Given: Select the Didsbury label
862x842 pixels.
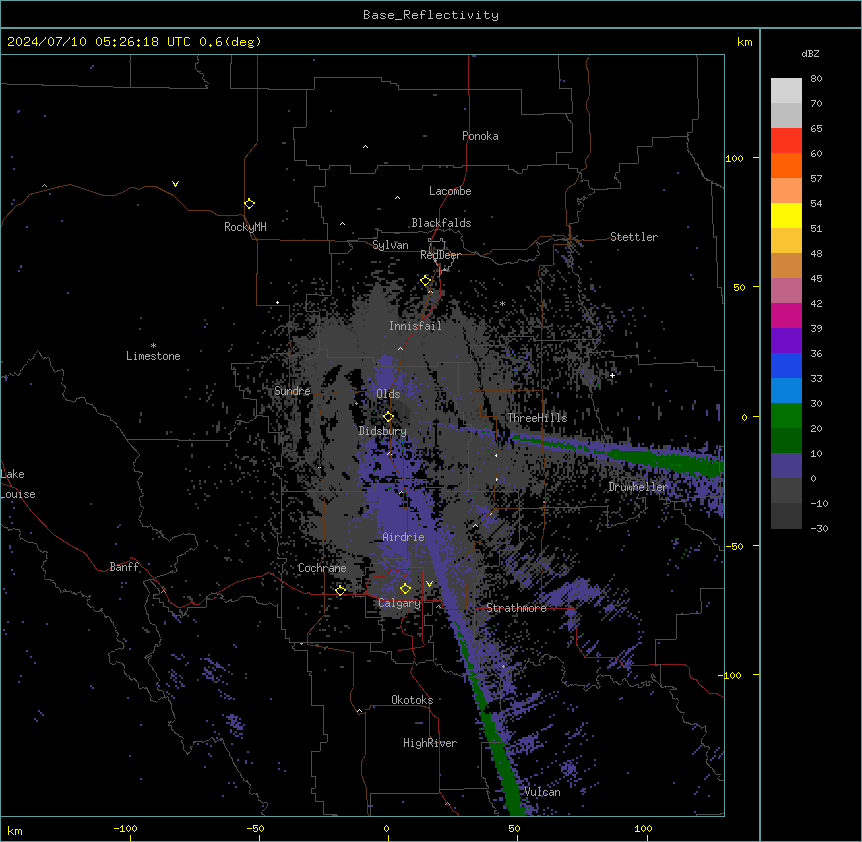Looking at the screenshot, I should click(383, 431).
